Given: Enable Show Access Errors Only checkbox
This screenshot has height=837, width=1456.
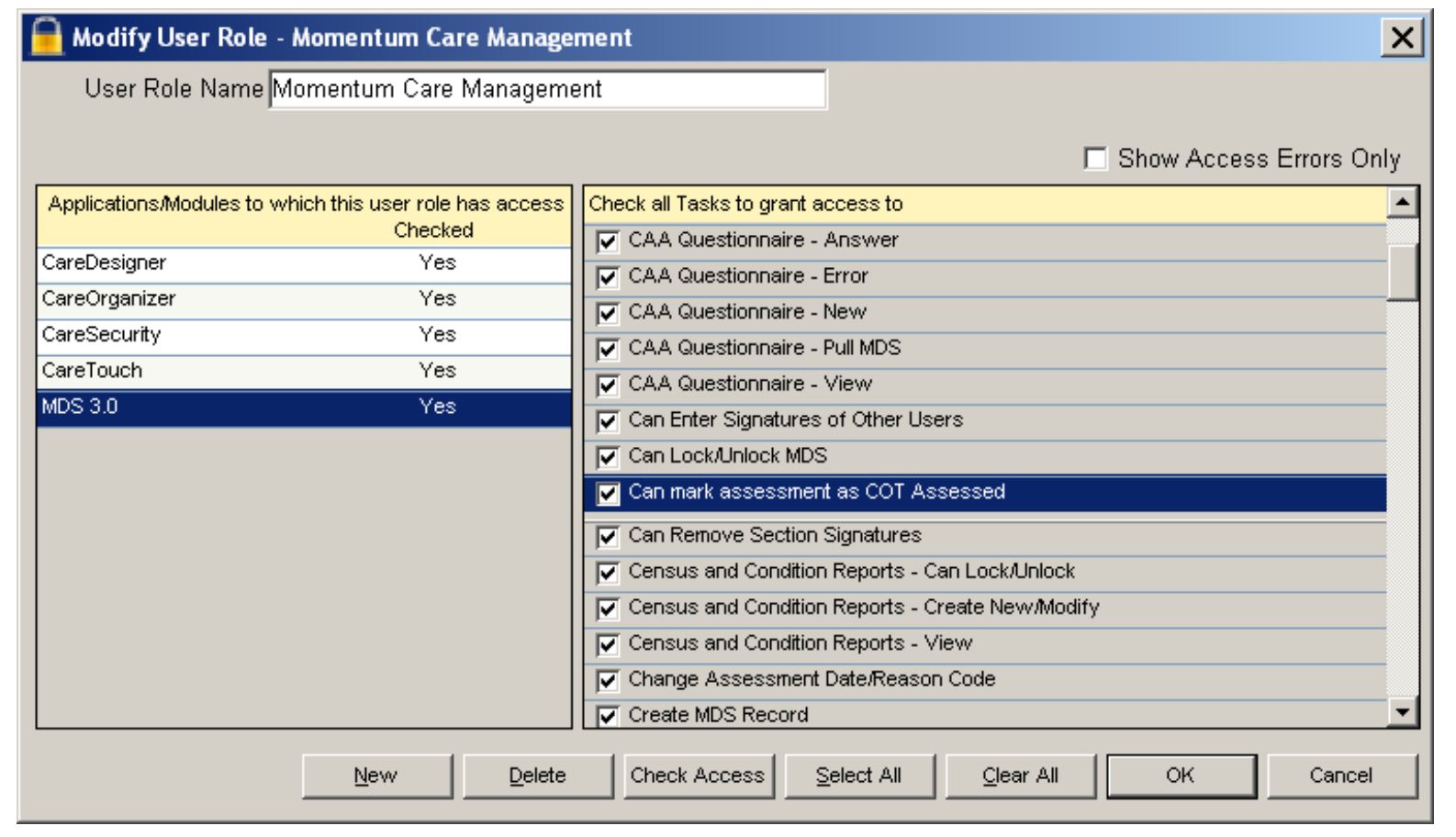Looking at the screenshot, I should pyautogui.click(x=1095, y=159).
